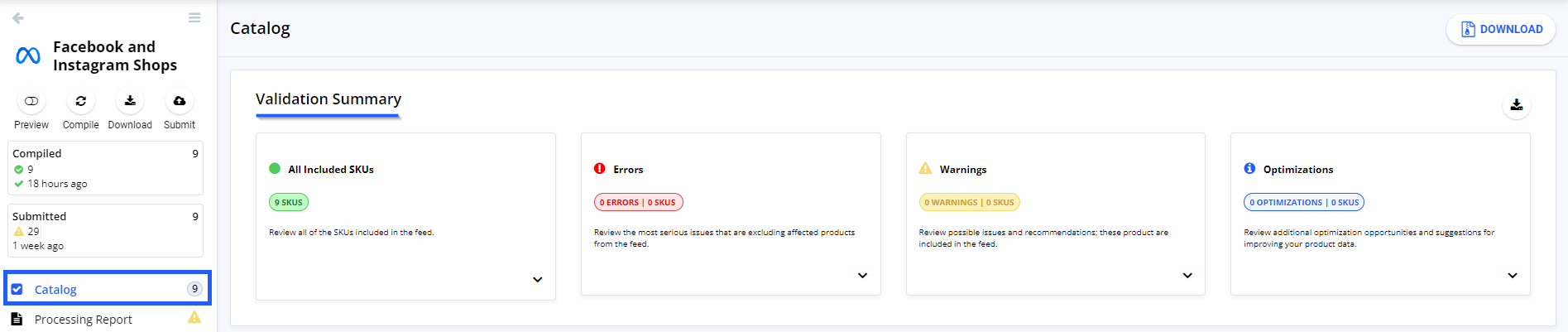The height and width of the screenshot is (332, 1568).
Task: Click the back arrow icon
Action: point(18,17)
